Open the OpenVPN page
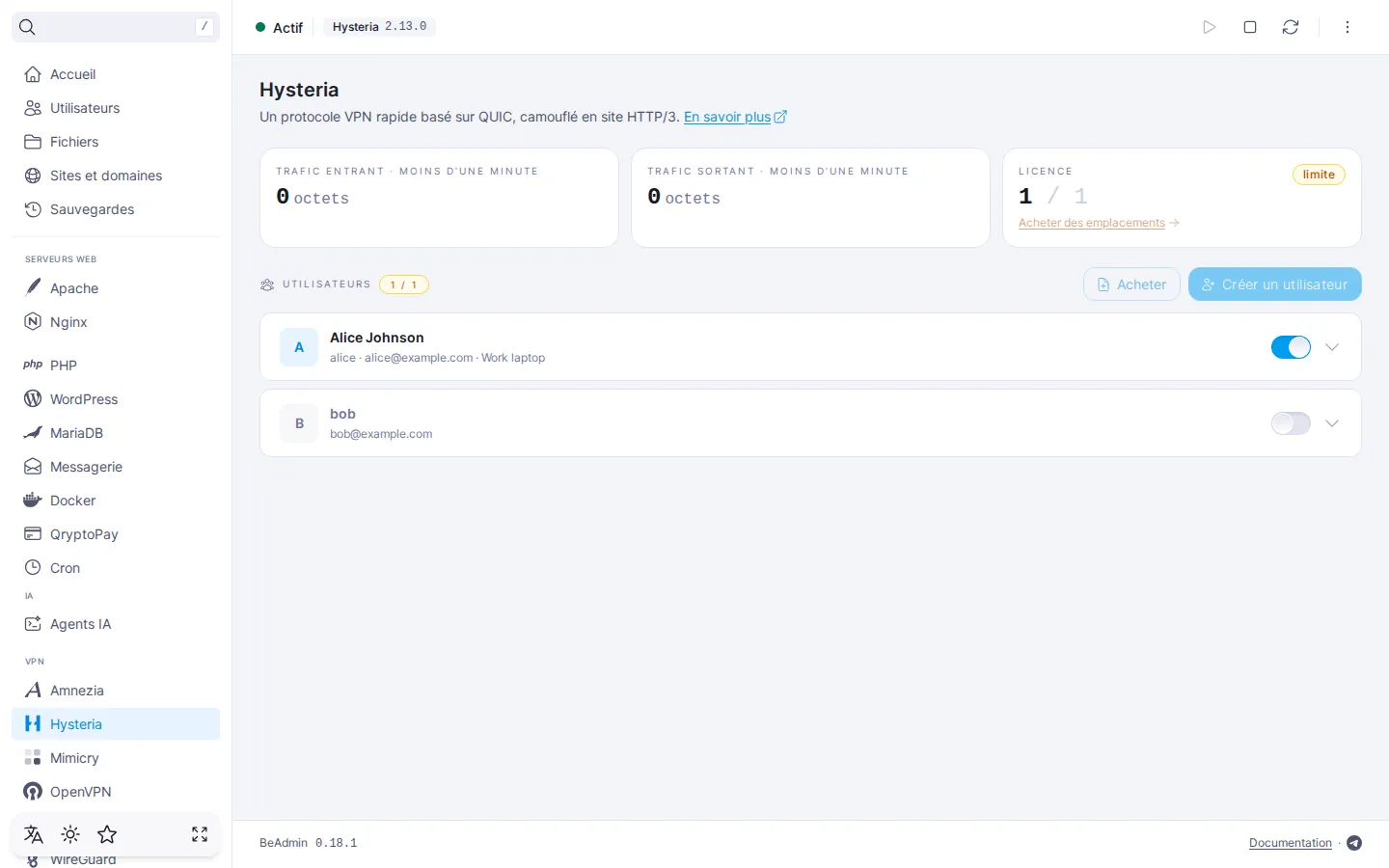Image resolution: width=1389 pixels, height=868 pixels. [116, 792]
